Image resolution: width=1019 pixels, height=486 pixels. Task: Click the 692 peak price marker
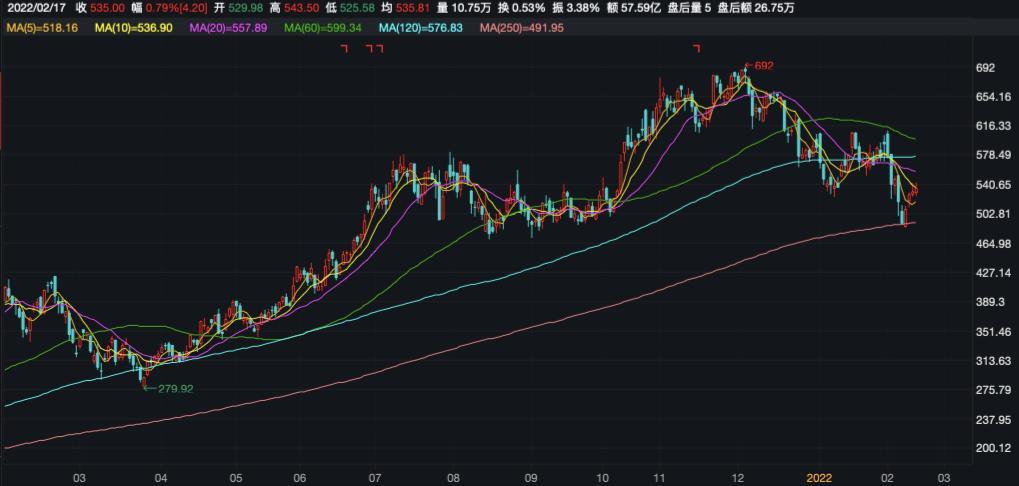click(x=760, y=66)
